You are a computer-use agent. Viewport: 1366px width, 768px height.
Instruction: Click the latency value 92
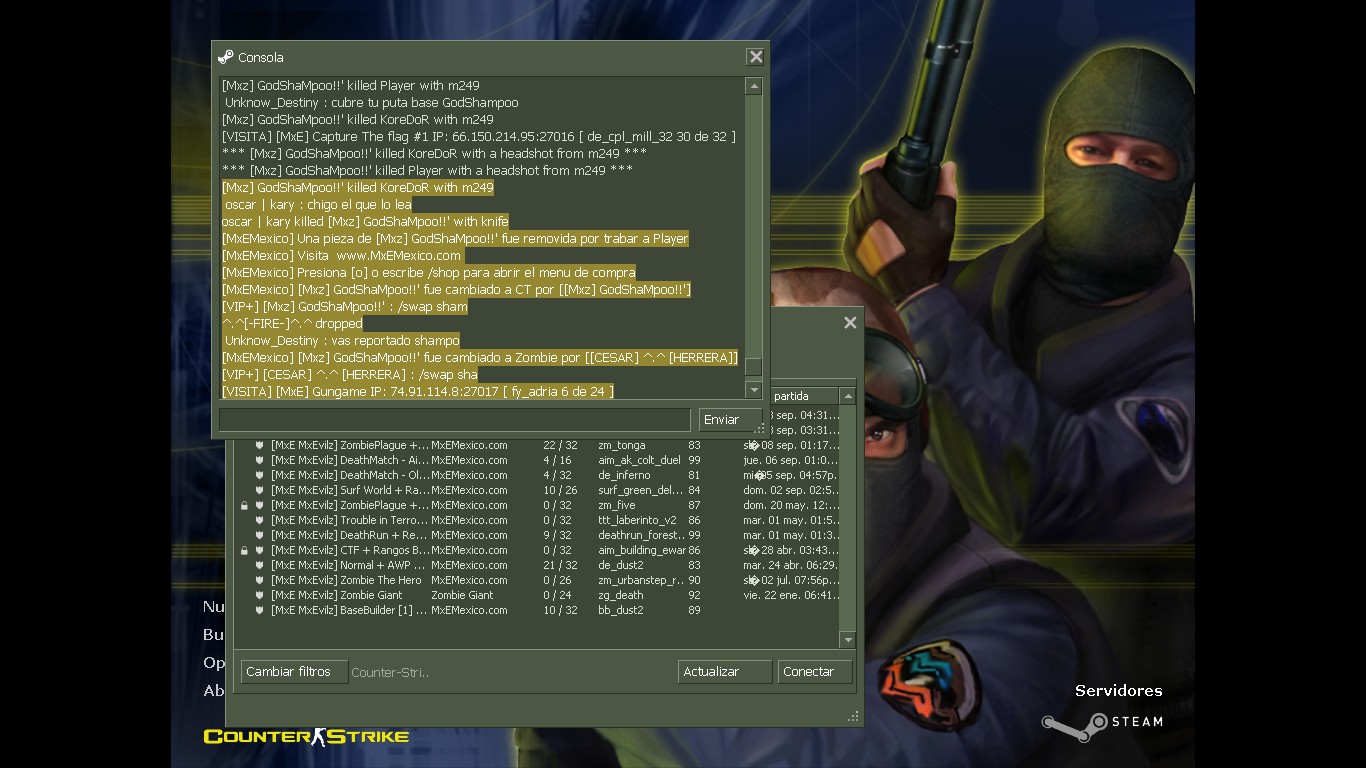coord(694,595)
